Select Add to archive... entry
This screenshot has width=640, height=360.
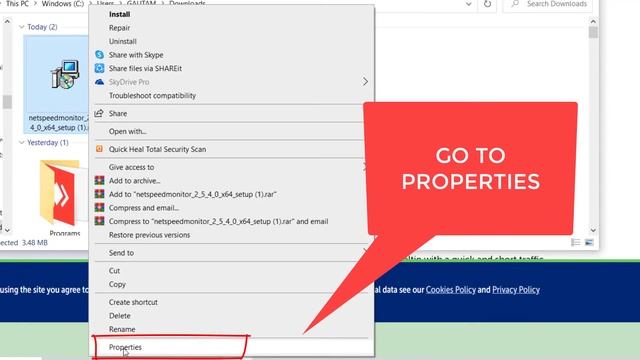point(134,181)
